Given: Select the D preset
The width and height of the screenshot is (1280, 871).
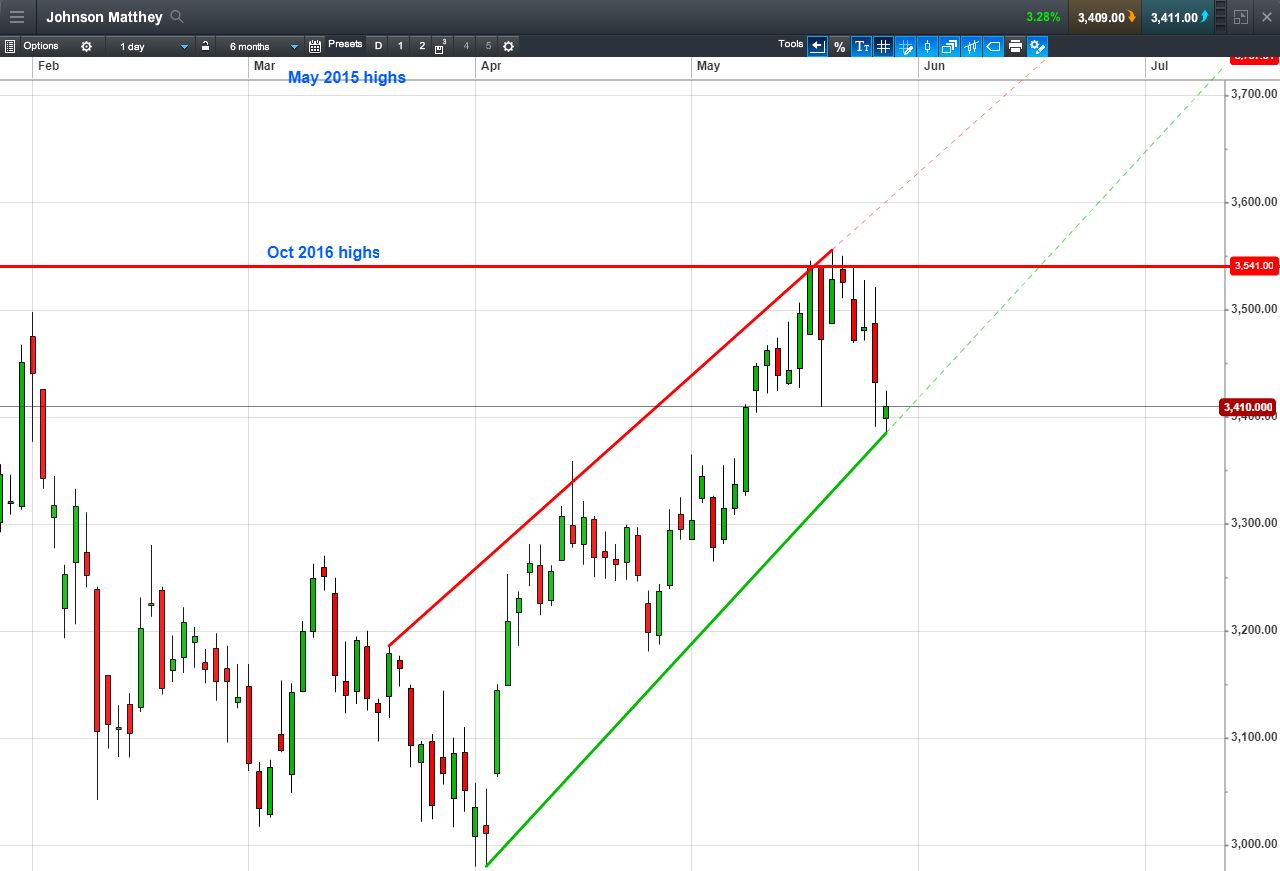Looking at the screenshot, I should pos(378,46).
